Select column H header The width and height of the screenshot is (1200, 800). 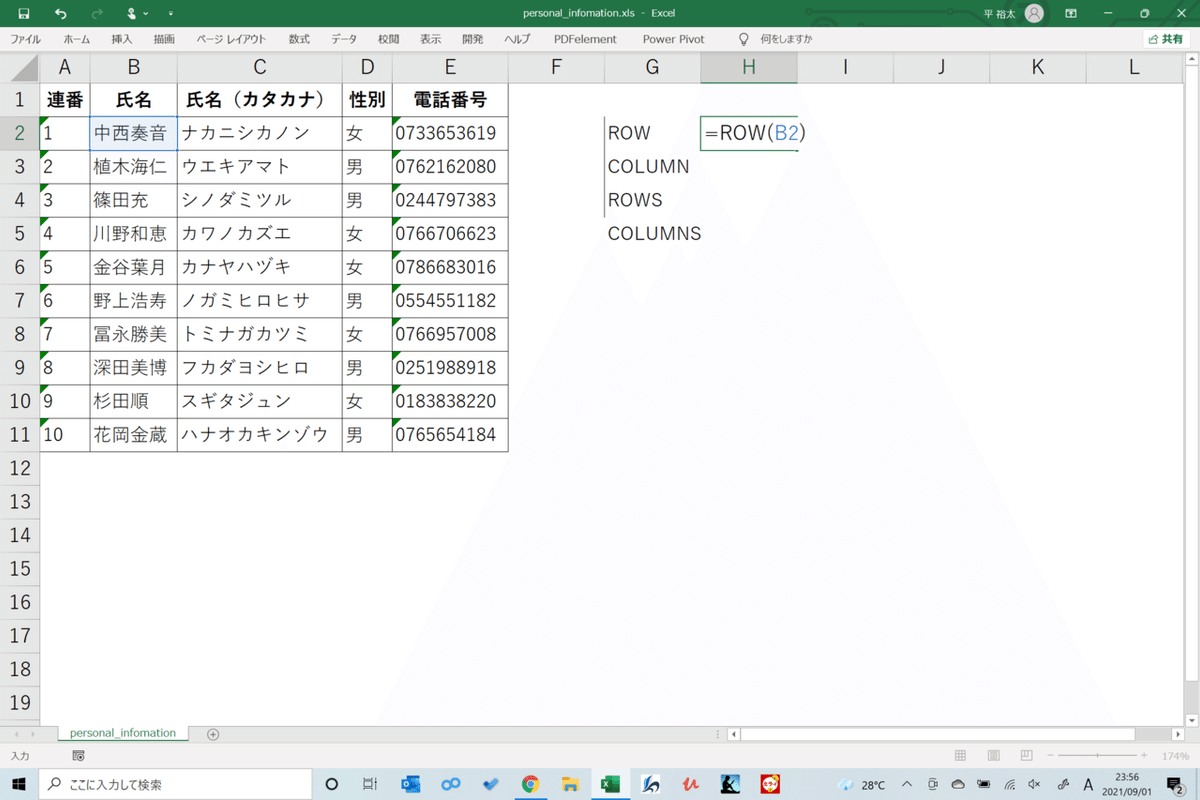(748, 67)
